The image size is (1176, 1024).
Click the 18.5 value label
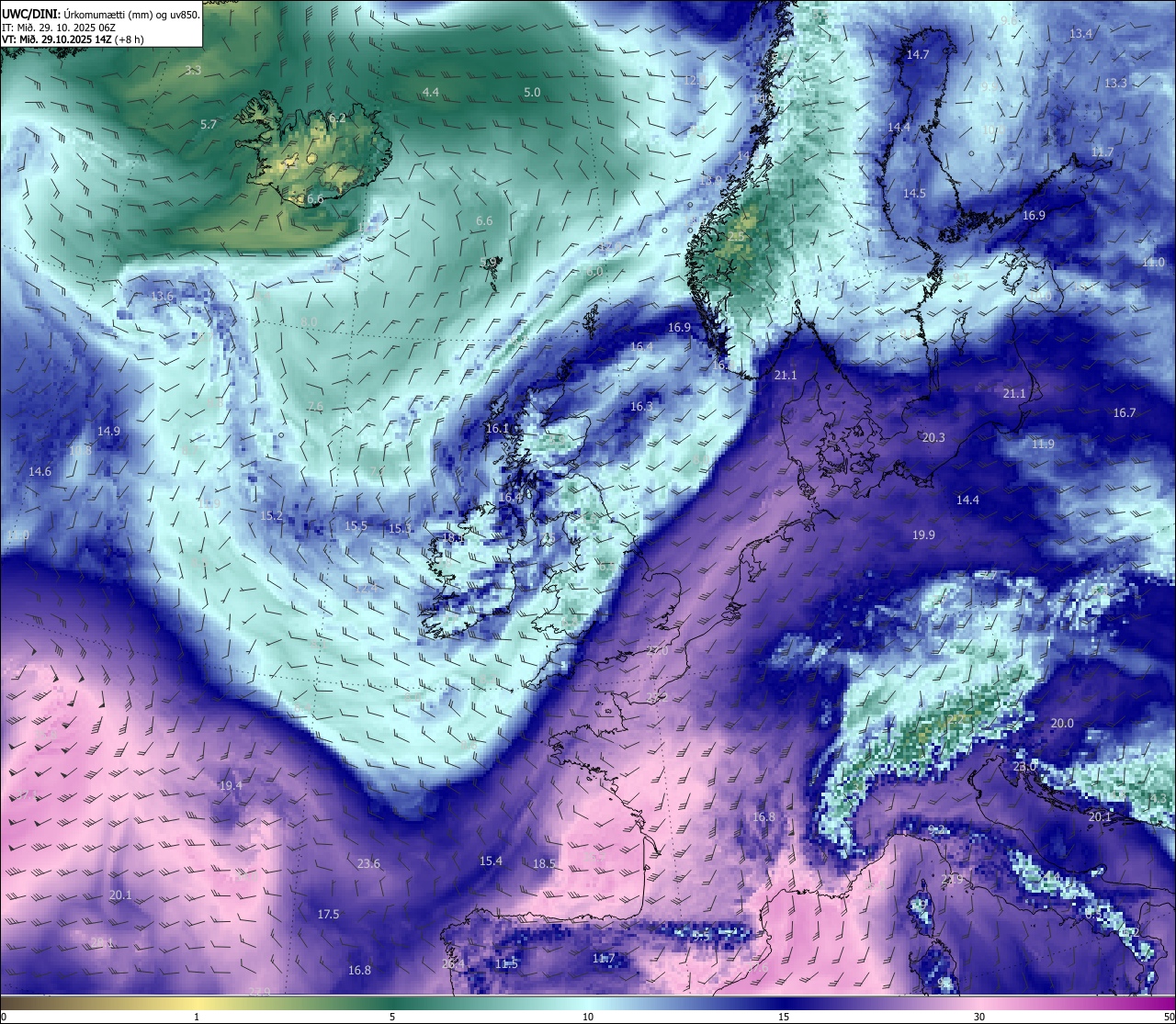[x=544, y=863]
